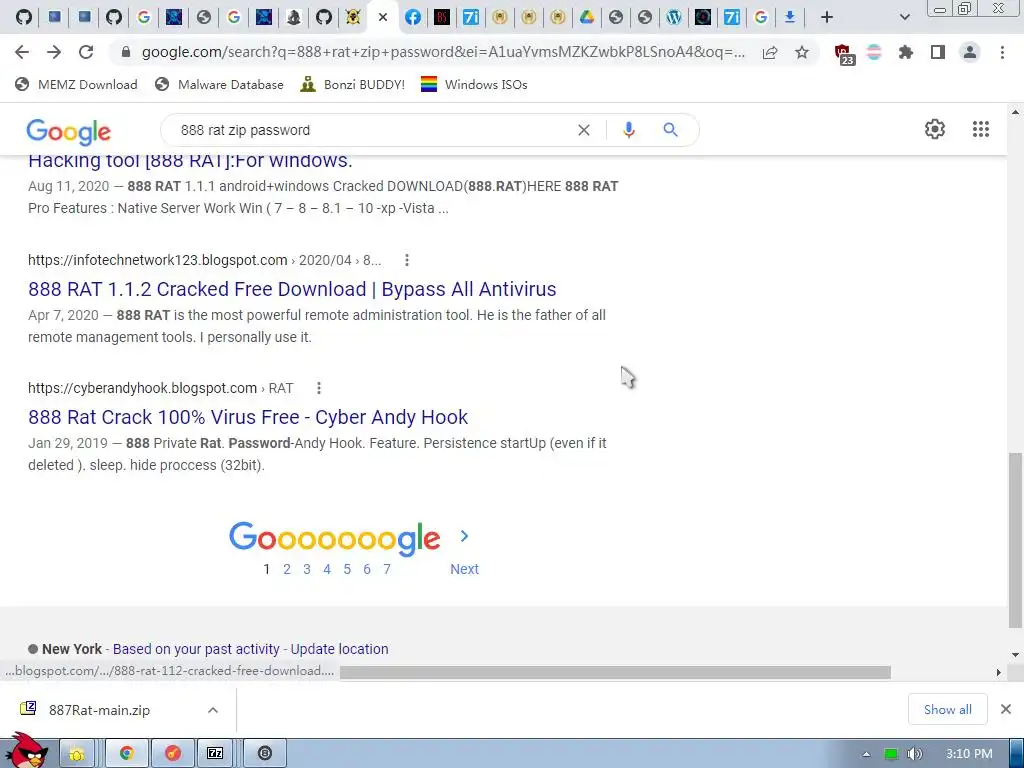
Task: Open 888 RAT 1.1.2 Cracked Free Download result
Action: pyautogui.click(x=292, y=289)
